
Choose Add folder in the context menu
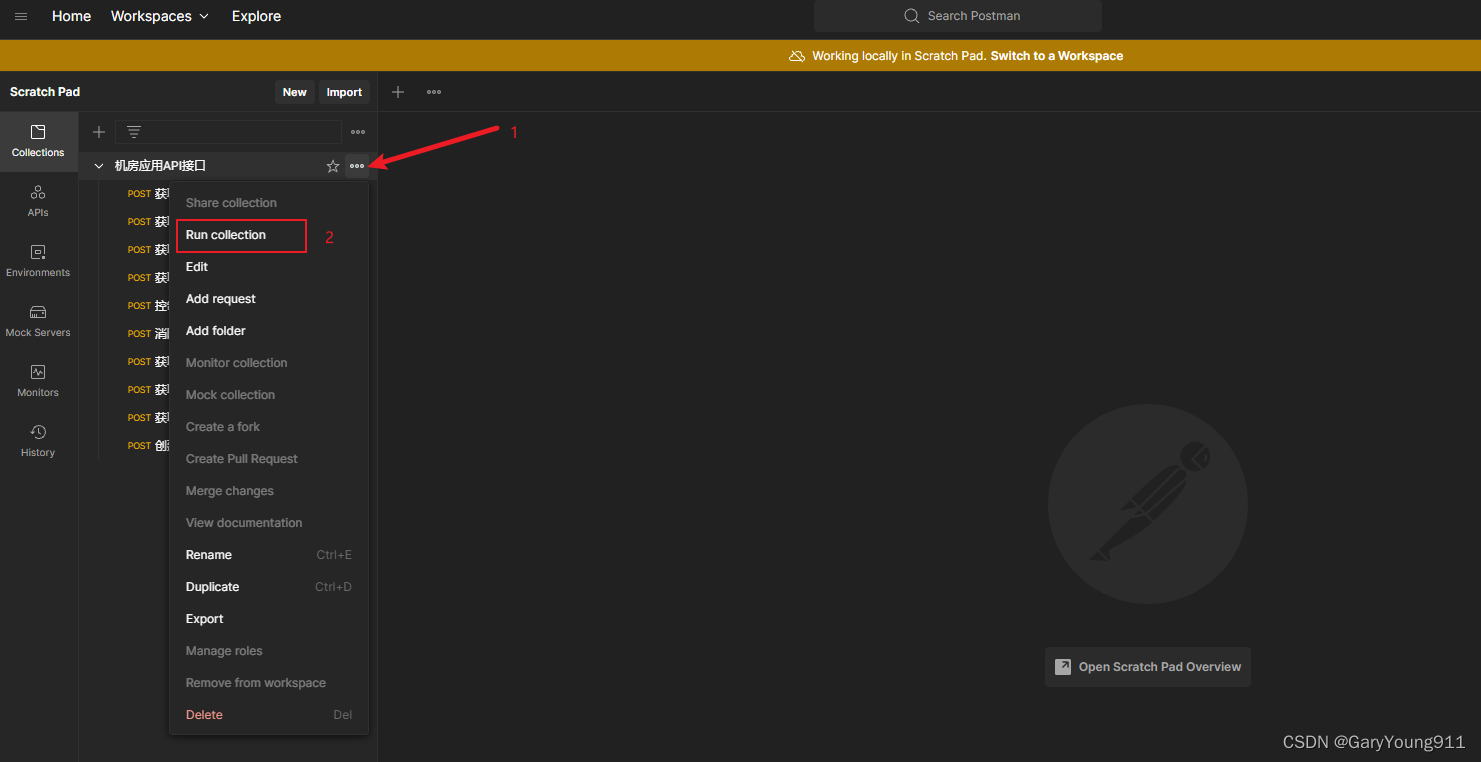tap(269, 331)
